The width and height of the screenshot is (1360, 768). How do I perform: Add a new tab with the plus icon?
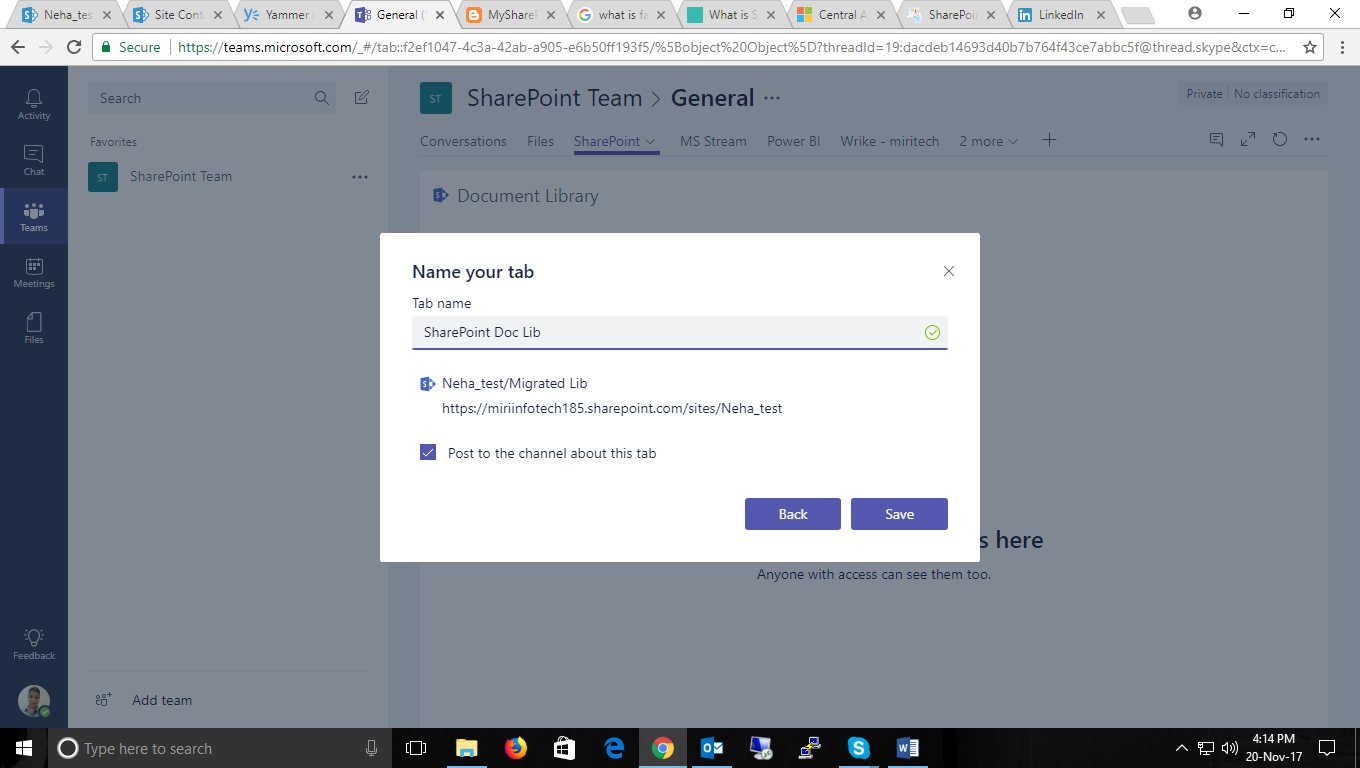(1049, 140)
